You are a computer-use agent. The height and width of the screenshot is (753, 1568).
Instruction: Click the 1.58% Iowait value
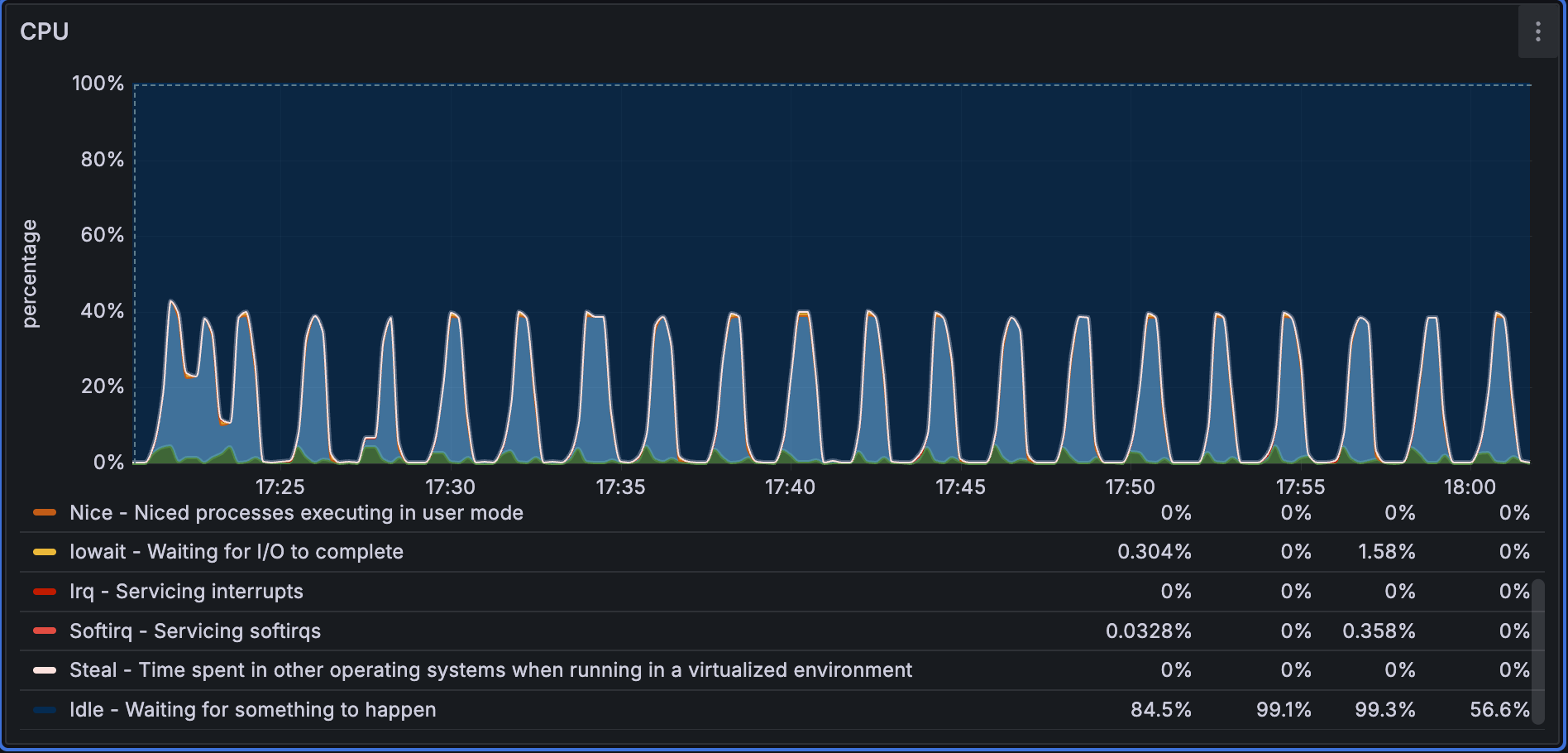1387,552
